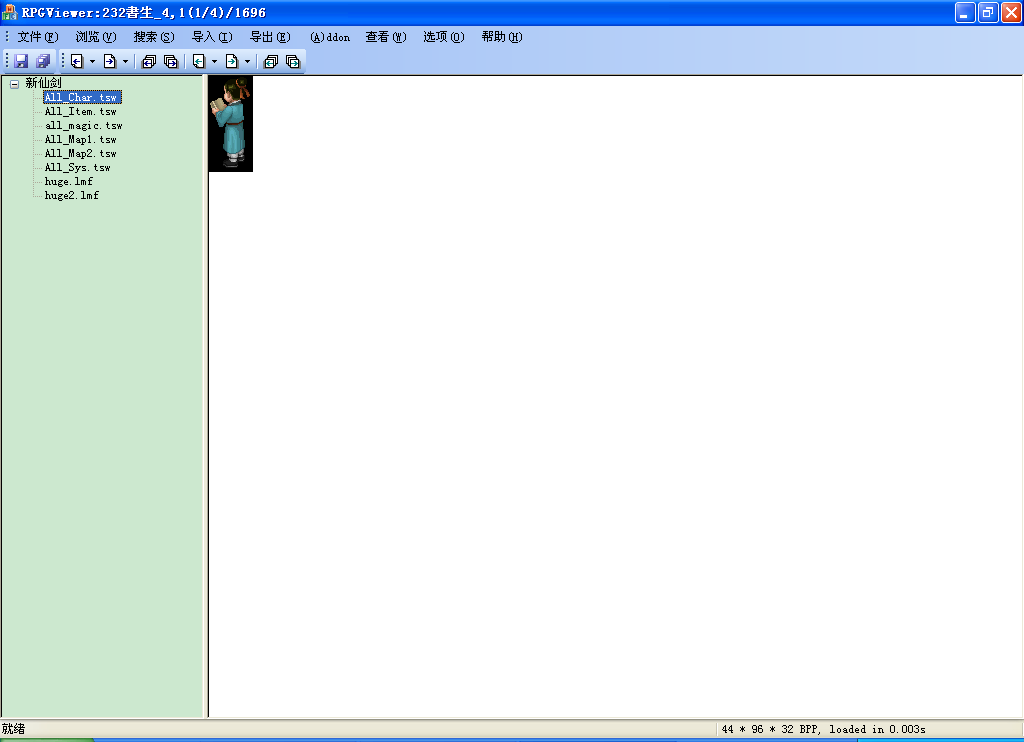Open the 浏览(V) menu

(96, 37)
